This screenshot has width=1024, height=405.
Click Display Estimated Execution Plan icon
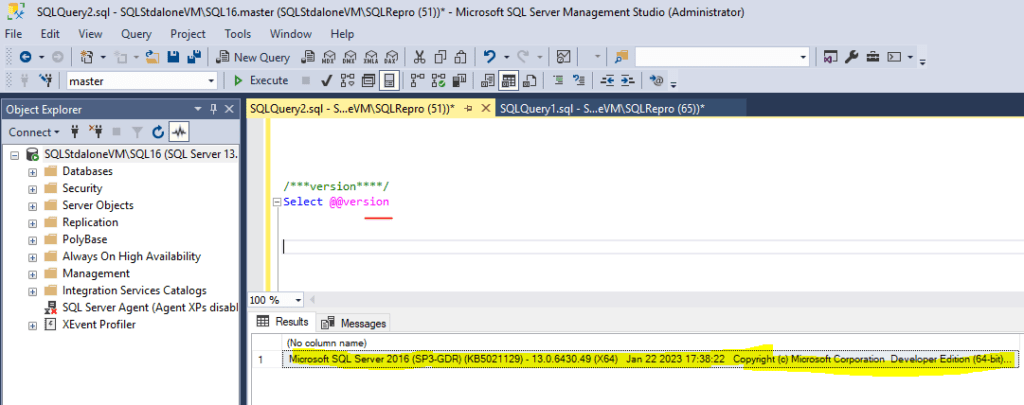pos(347,80)
